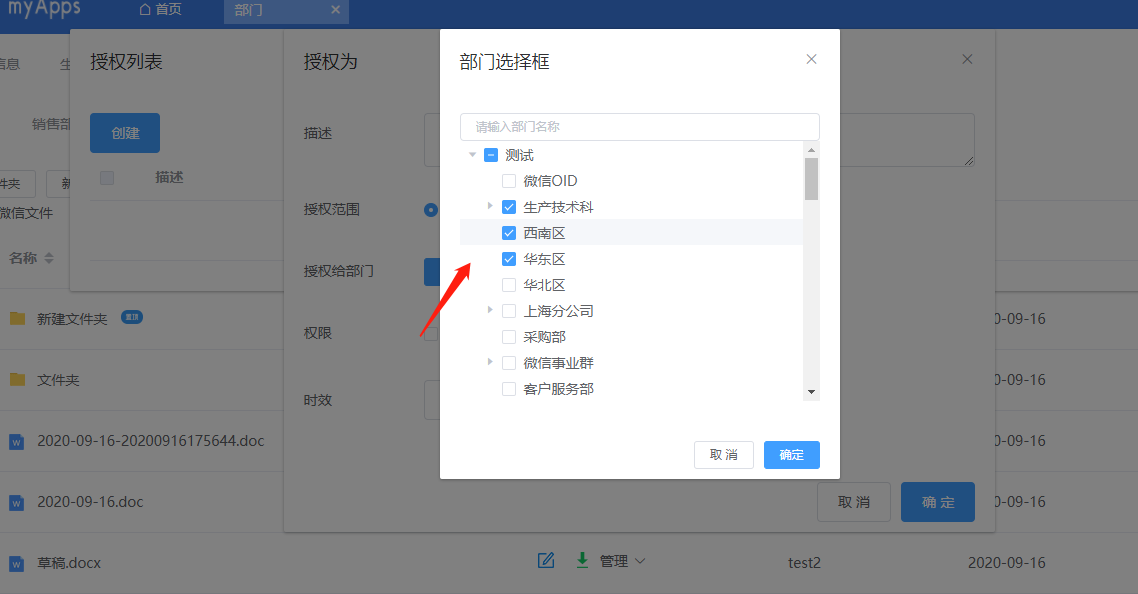Screen dimensions: 1138x594
Task: Toggle the select-all checkbox in 授权列表 header
Action: point(107,178)
